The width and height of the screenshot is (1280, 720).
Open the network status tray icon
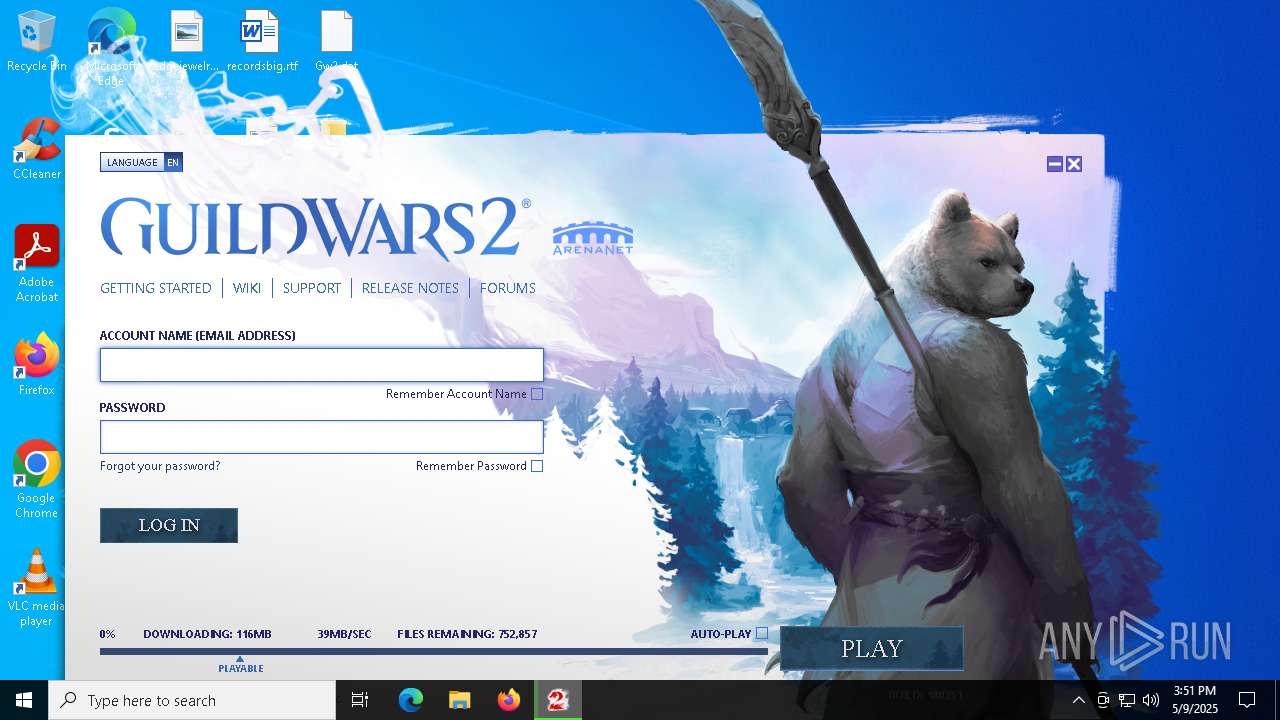click(x=1127, y=700)
